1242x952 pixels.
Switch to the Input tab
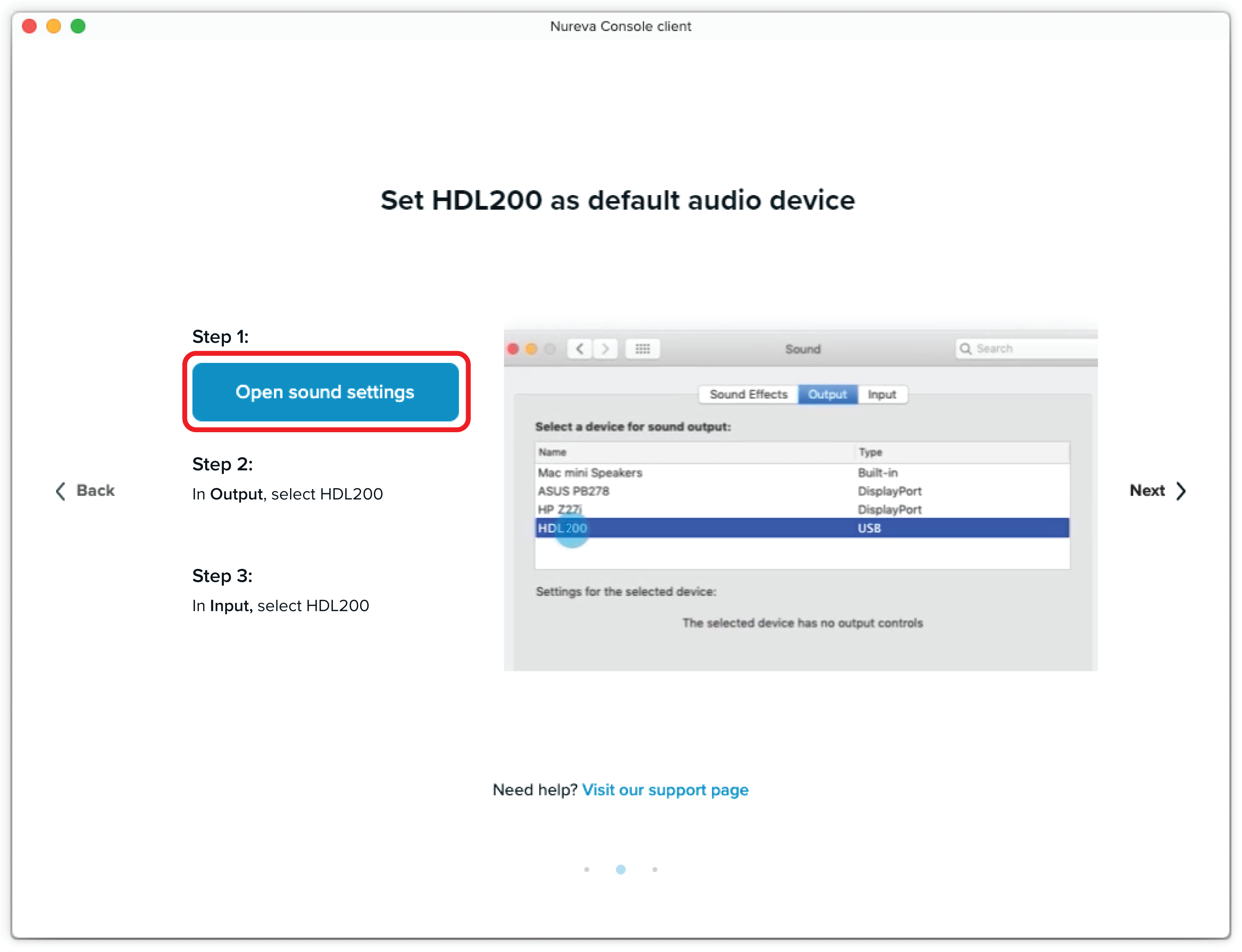(881, 394)
